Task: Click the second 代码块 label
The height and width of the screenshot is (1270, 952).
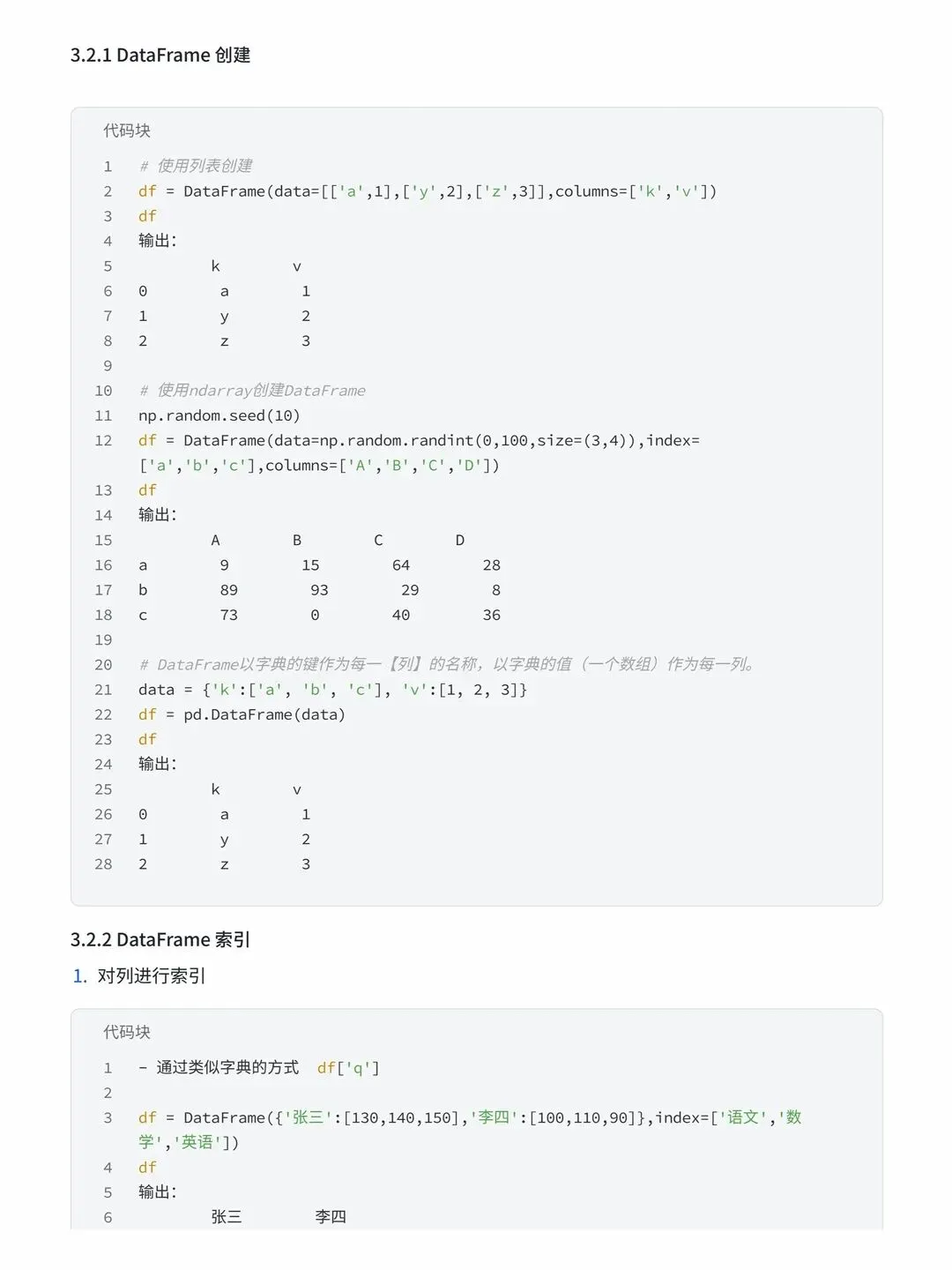Action: pos(127,1032)
